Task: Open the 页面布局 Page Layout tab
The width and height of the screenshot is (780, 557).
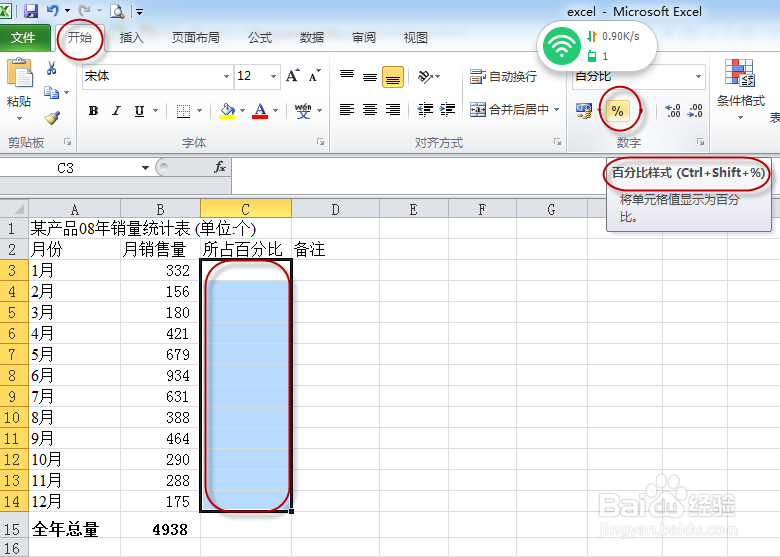Action: [195, 37]
